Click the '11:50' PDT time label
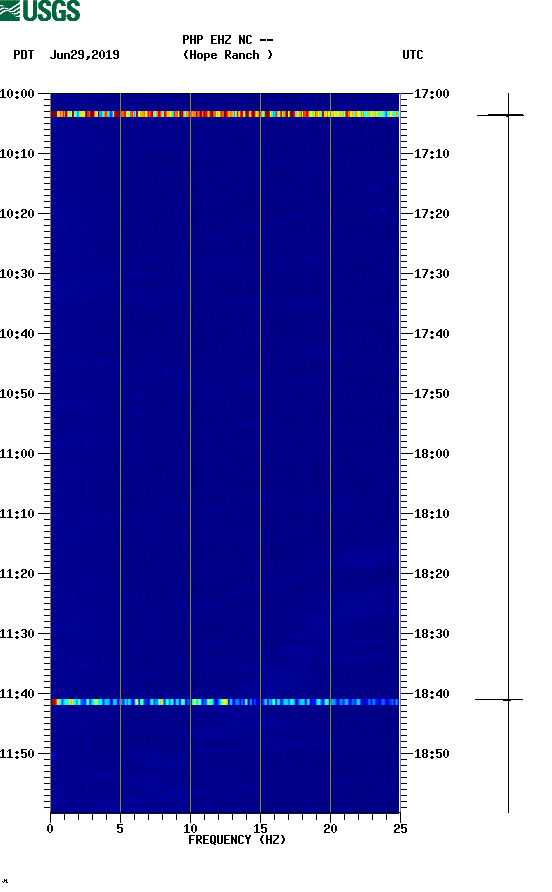Viewport: 552px width, 892px height. point(17,754)
